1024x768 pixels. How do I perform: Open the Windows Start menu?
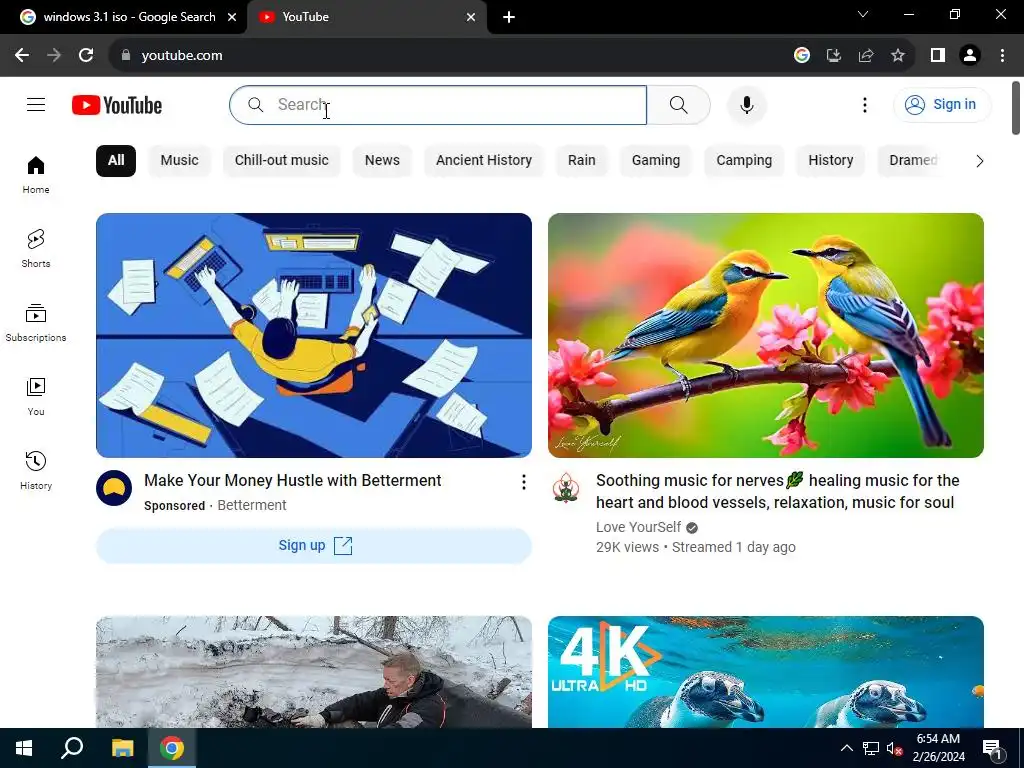(x=24, y=748)
